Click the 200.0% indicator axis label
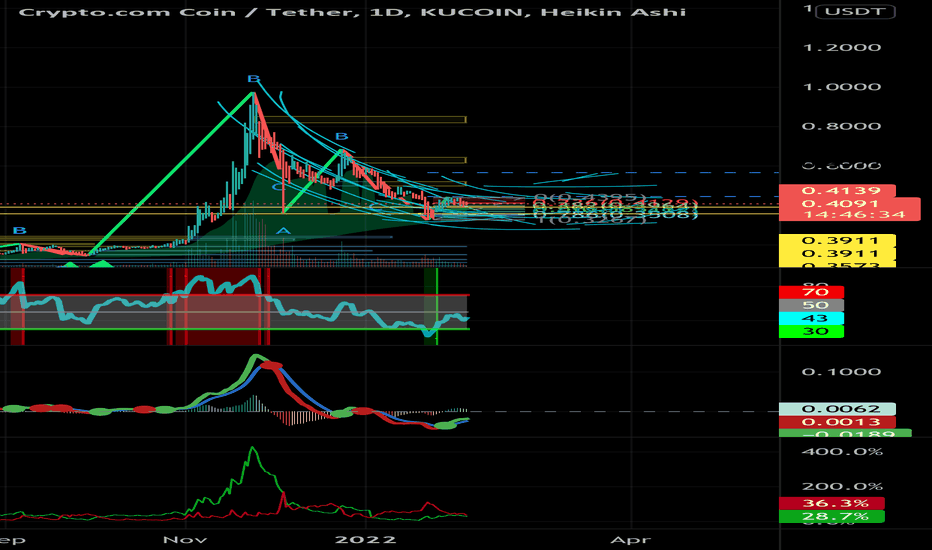Viewport: 932px width, 550px height. [842, 486]
